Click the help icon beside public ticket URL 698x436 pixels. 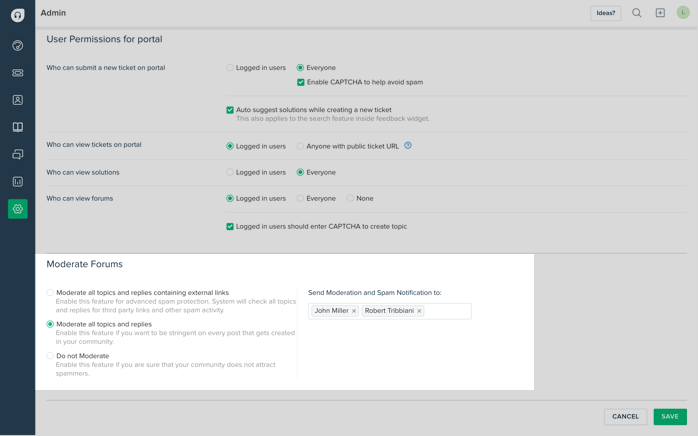tap(408, 146)
